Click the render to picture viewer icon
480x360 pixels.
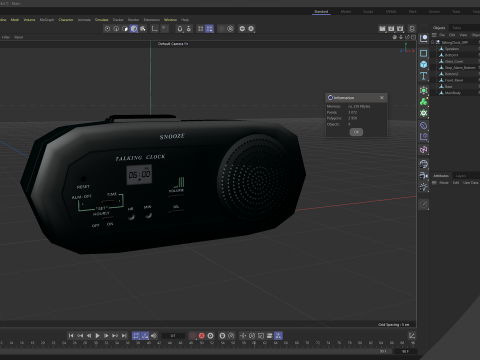pos(391,29)
